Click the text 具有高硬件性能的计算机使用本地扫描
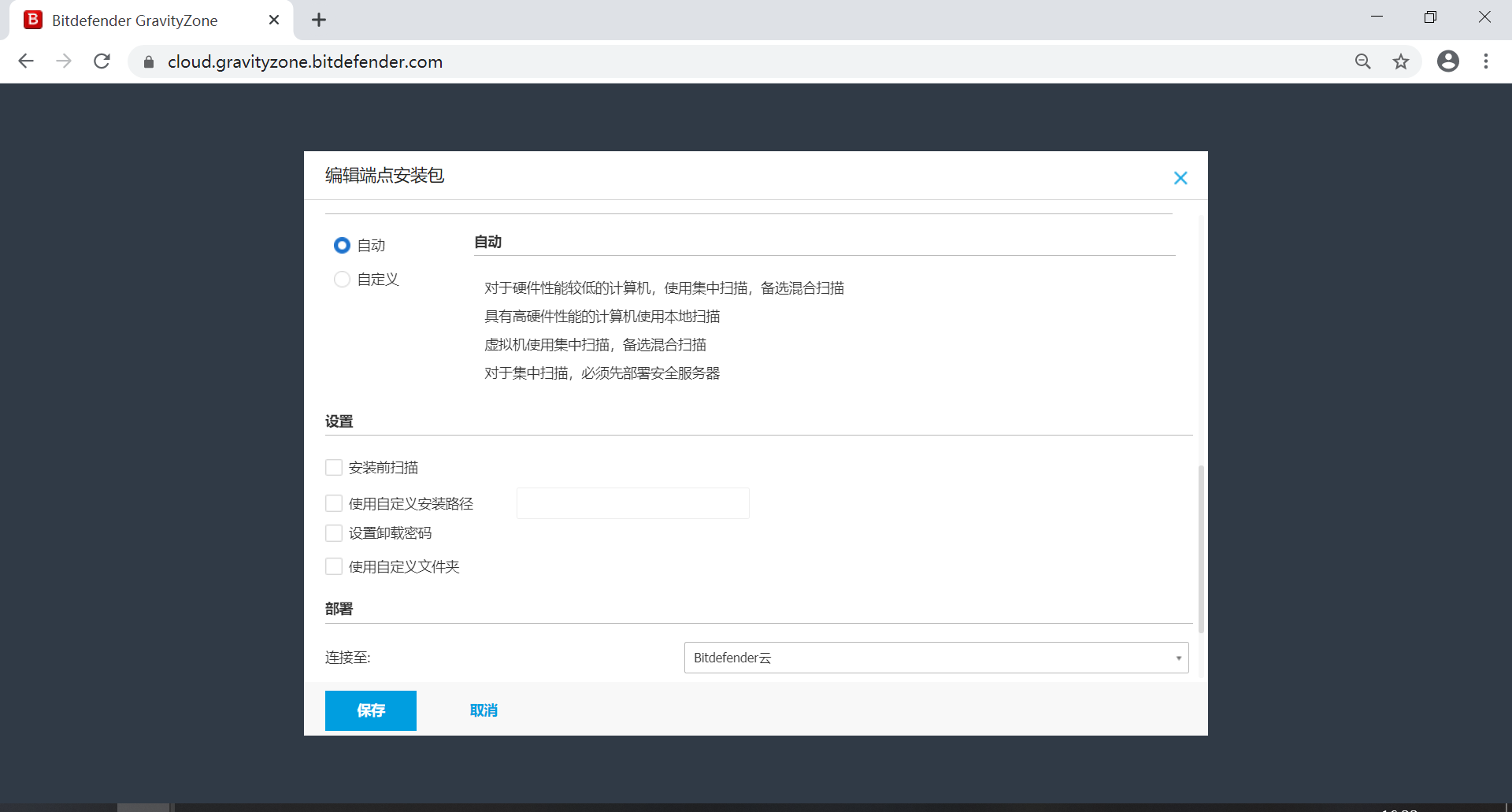1512x812 pixels. pos(602,317)
